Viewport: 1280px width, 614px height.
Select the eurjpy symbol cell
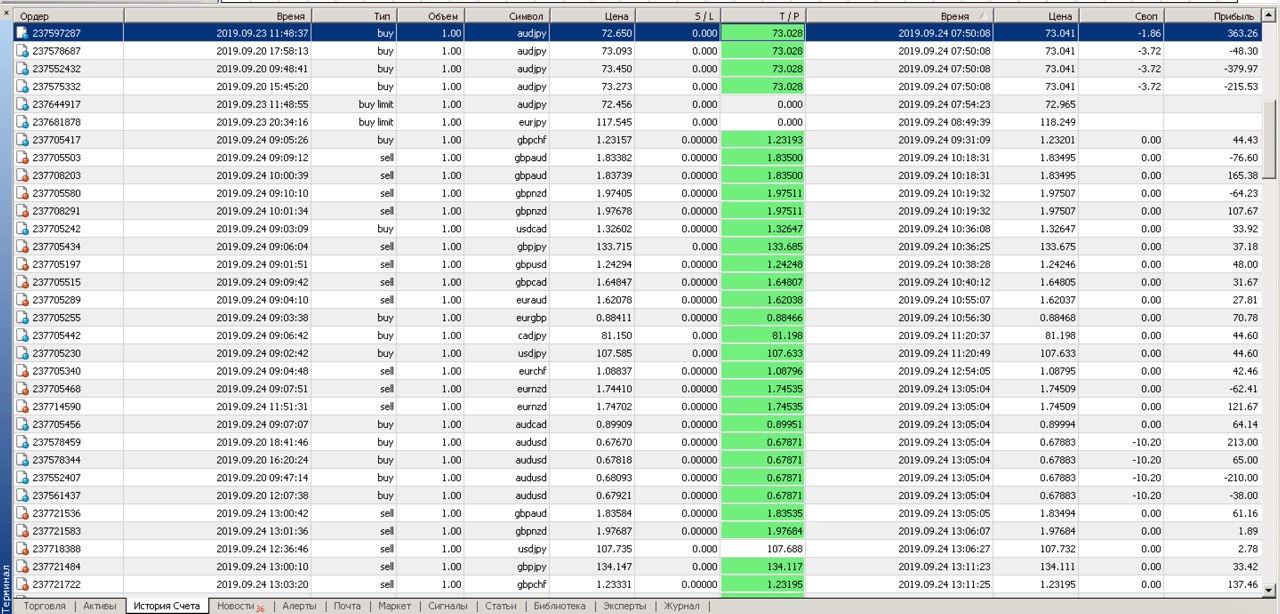(530, 122)
